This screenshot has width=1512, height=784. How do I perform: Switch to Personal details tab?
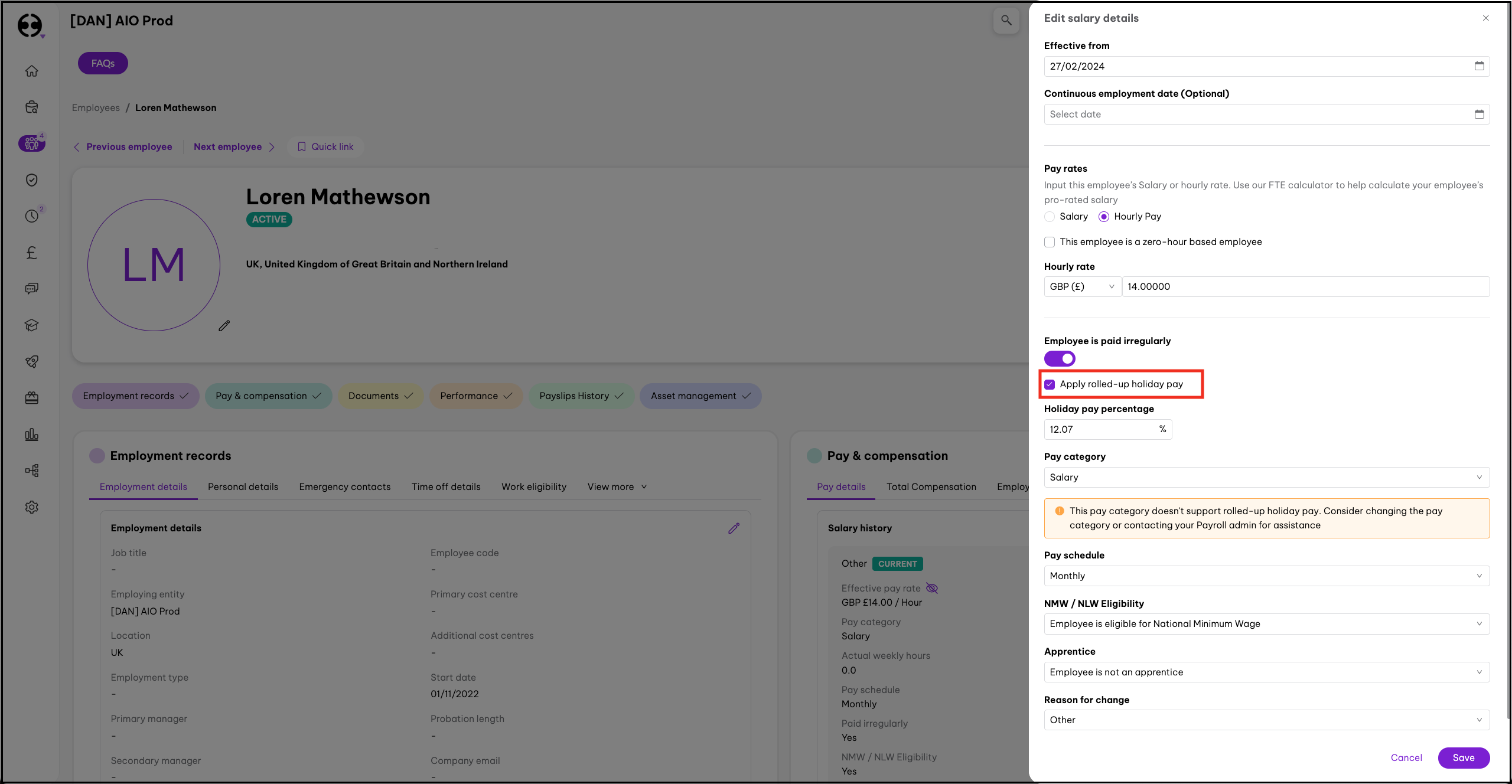coord(243,486)
